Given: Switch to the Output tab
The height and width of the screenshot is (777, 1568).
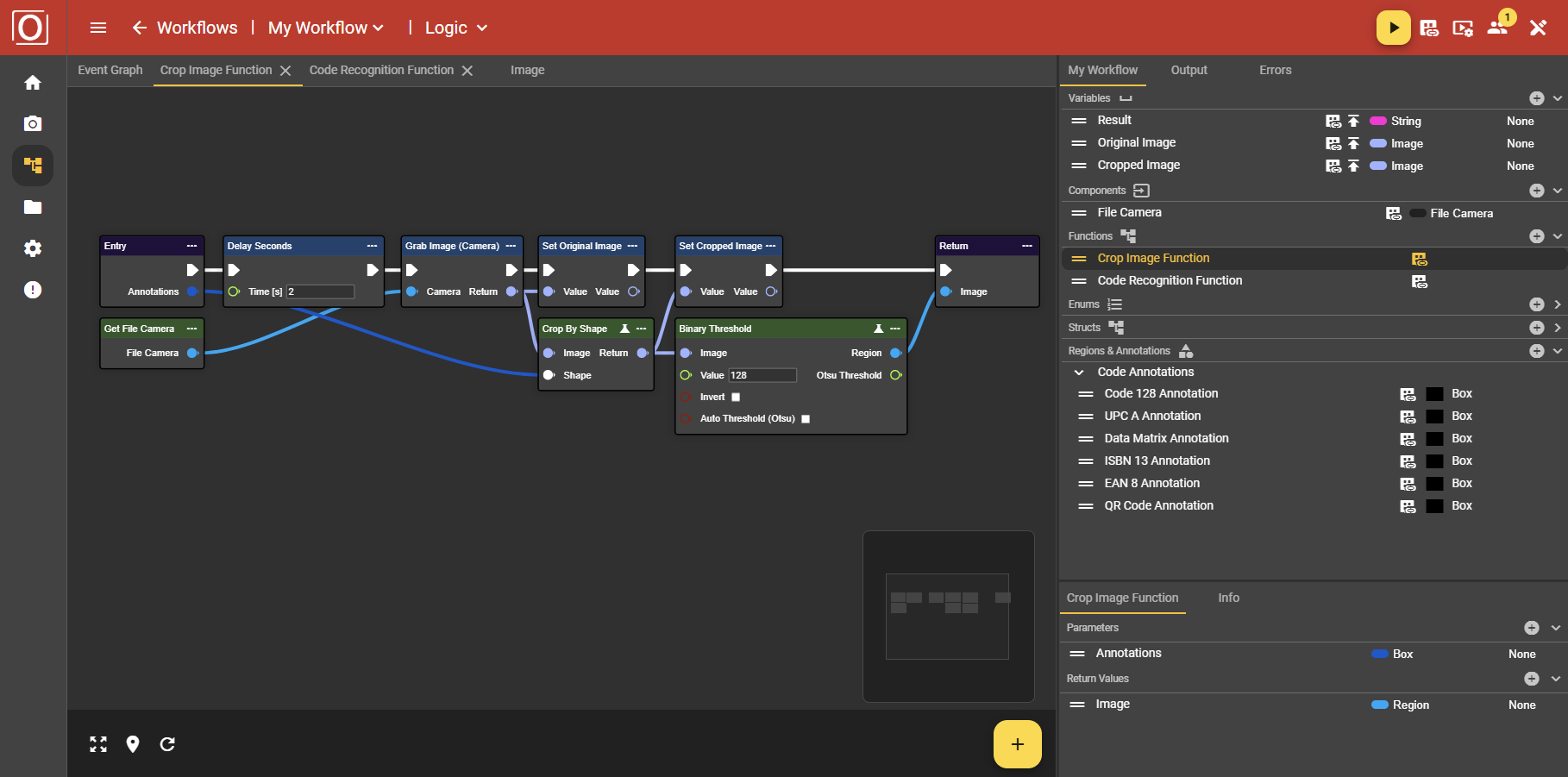Looking at the screenshot, I should [x=1189, y=71].
